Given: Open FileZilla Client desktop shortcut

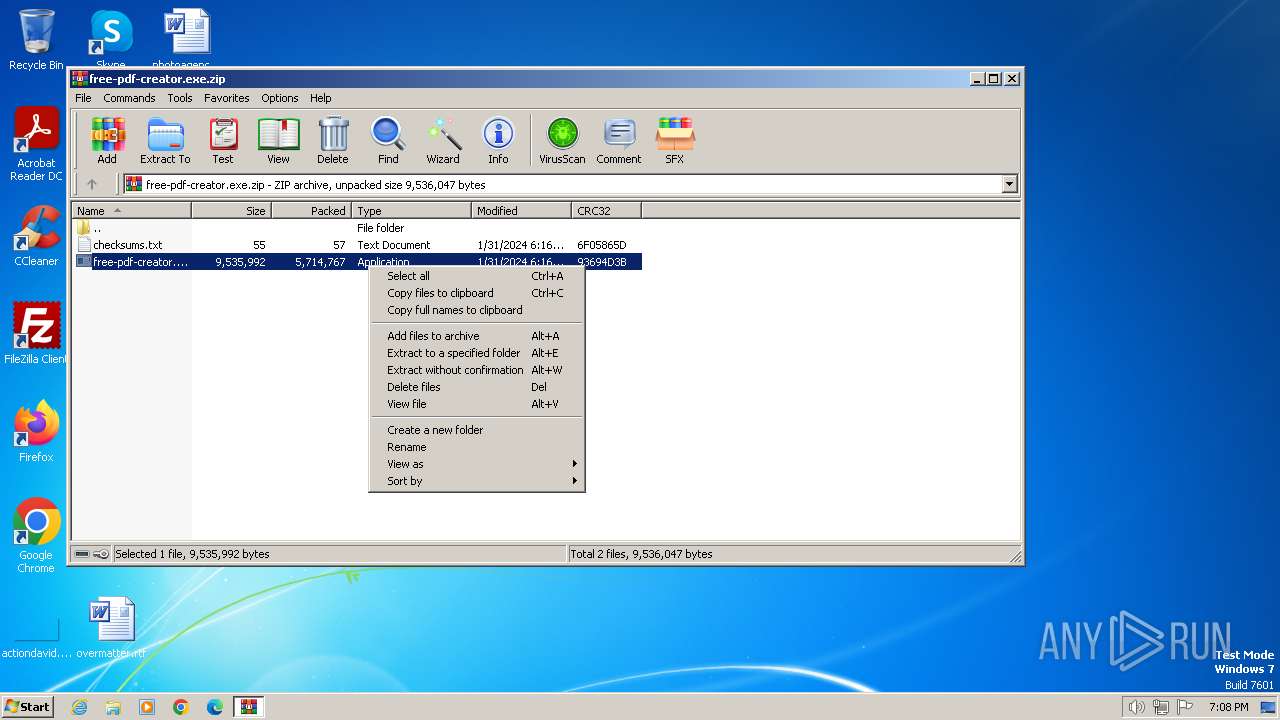Looking at the screenshot, I should [36, 334].
